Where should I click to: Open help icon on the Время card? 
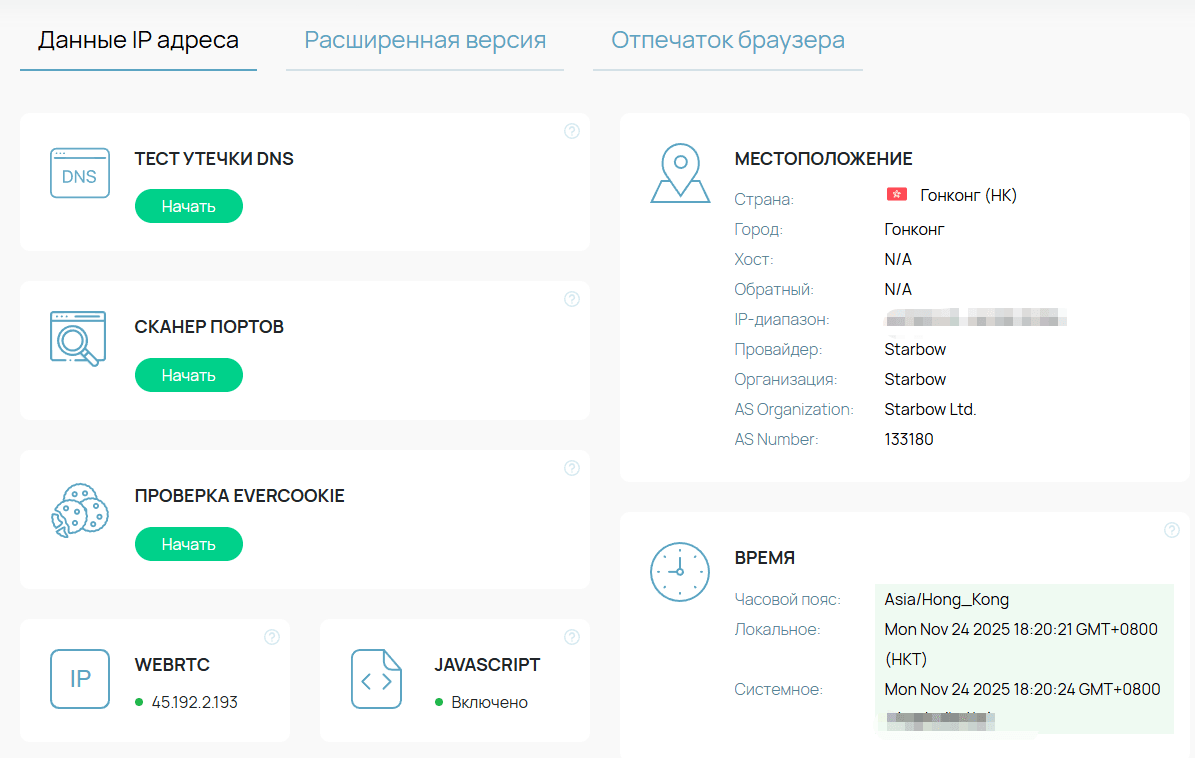pyautogui.click(x=1172, y=530)
